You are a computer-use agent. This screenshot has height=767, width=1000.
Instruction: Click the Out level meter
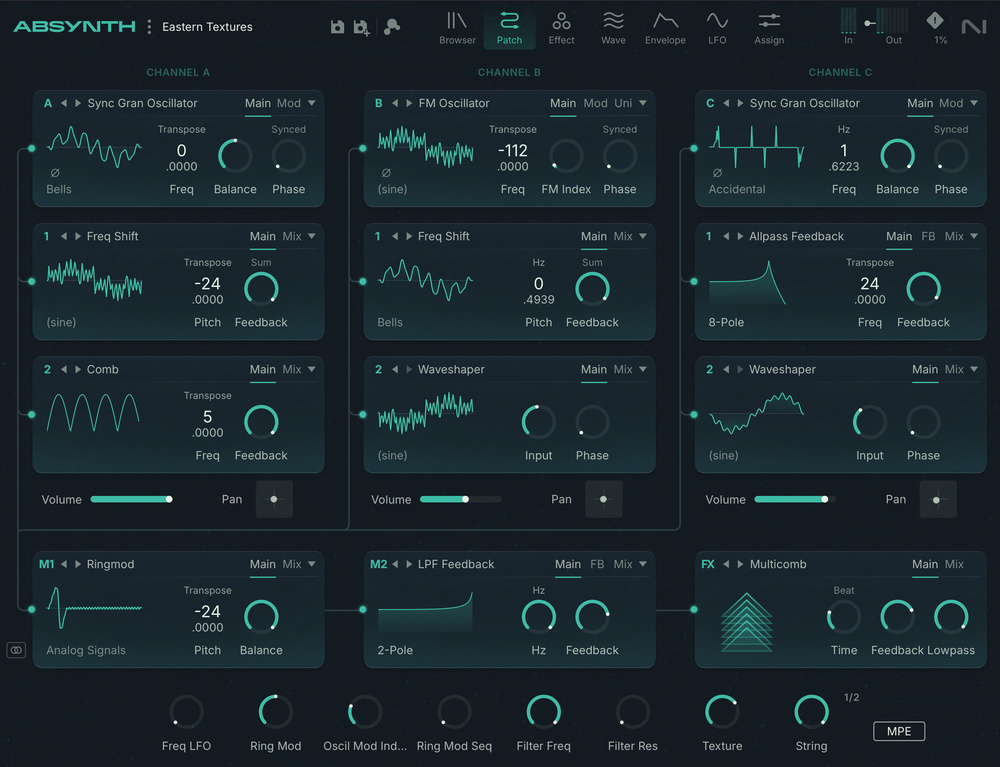[893, 20]
